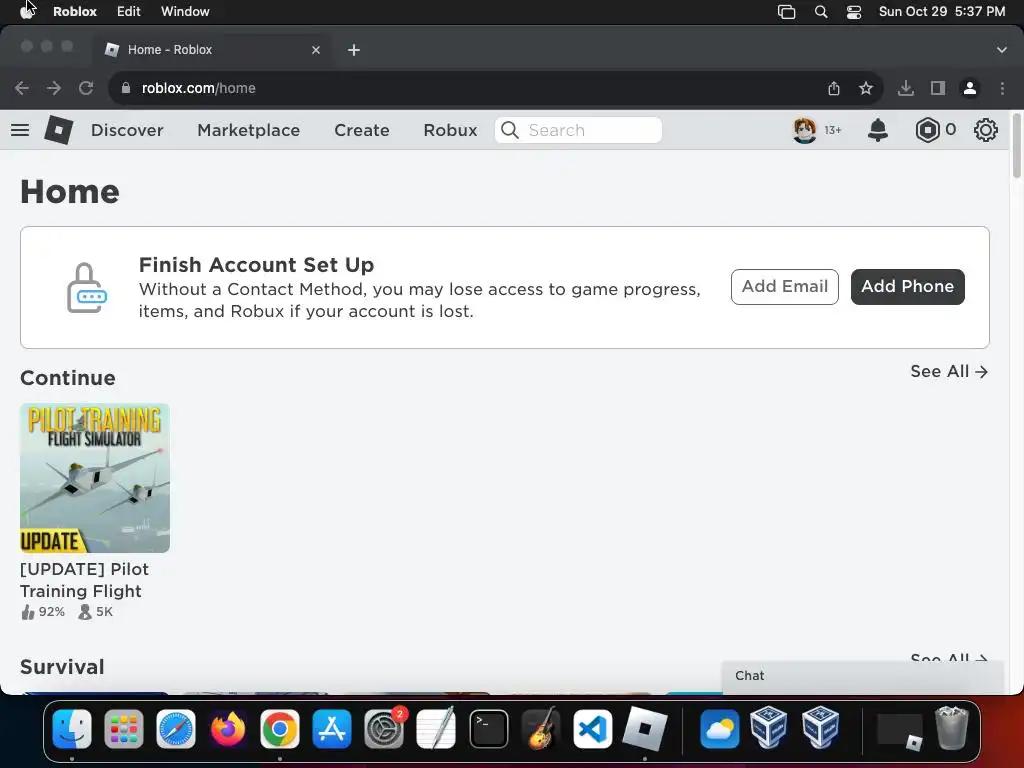Viewport: 1024px width, 768px height.
Task: Open the Robux nav link
Action: pyautogui.click(x=451, y=130)
